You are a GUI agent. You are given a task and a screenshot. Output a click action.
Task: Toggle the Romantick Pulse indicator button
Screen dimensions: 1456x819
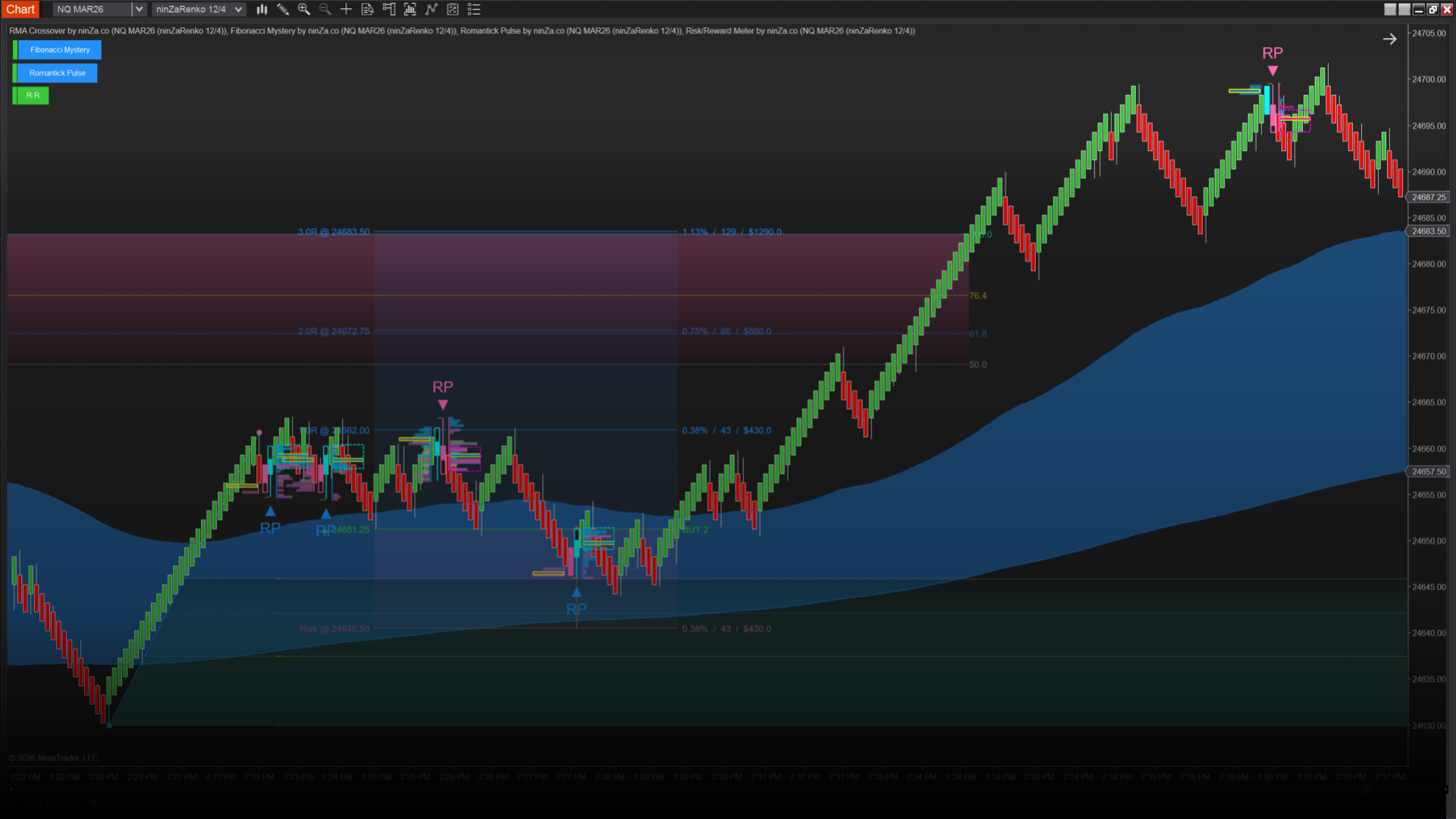(58, 74)
